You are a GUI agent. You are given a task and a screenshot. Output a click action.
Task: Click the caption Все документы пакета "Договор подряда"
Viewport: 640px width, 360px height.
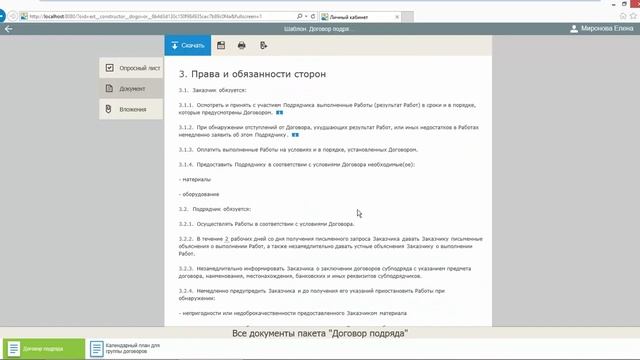320,333
